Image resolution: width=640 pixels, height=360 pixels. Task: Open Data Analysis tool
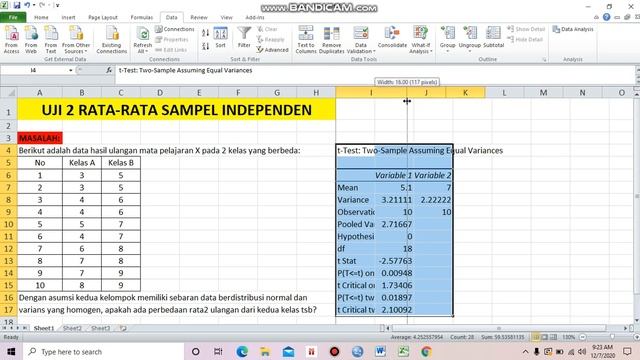coord(573,29)
